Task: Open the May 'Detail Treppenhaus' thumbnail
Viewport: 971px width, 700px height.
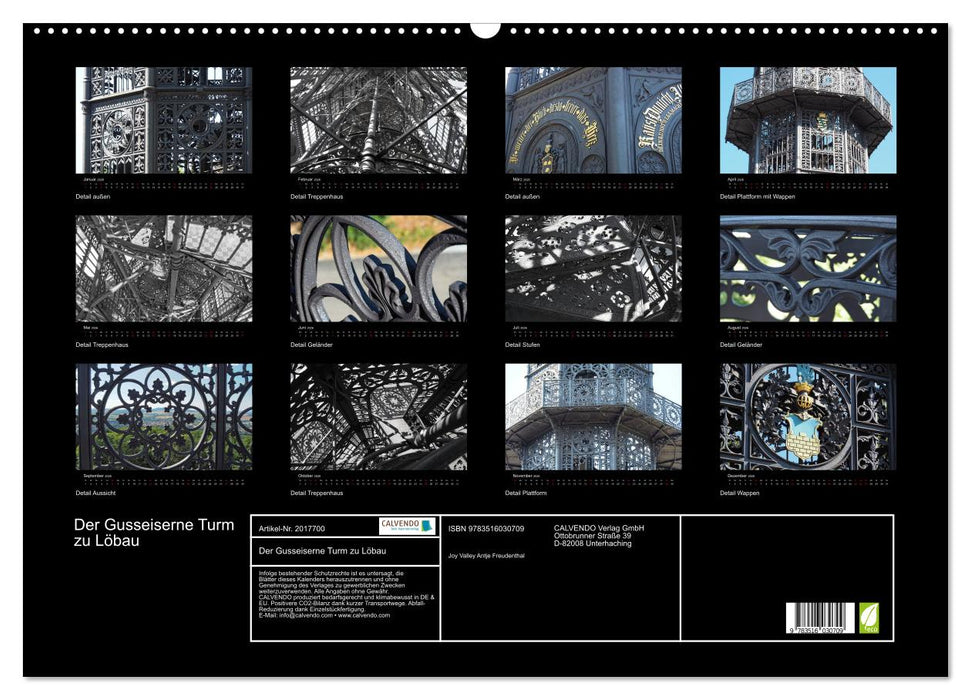Action: click(x=164, y=268)
